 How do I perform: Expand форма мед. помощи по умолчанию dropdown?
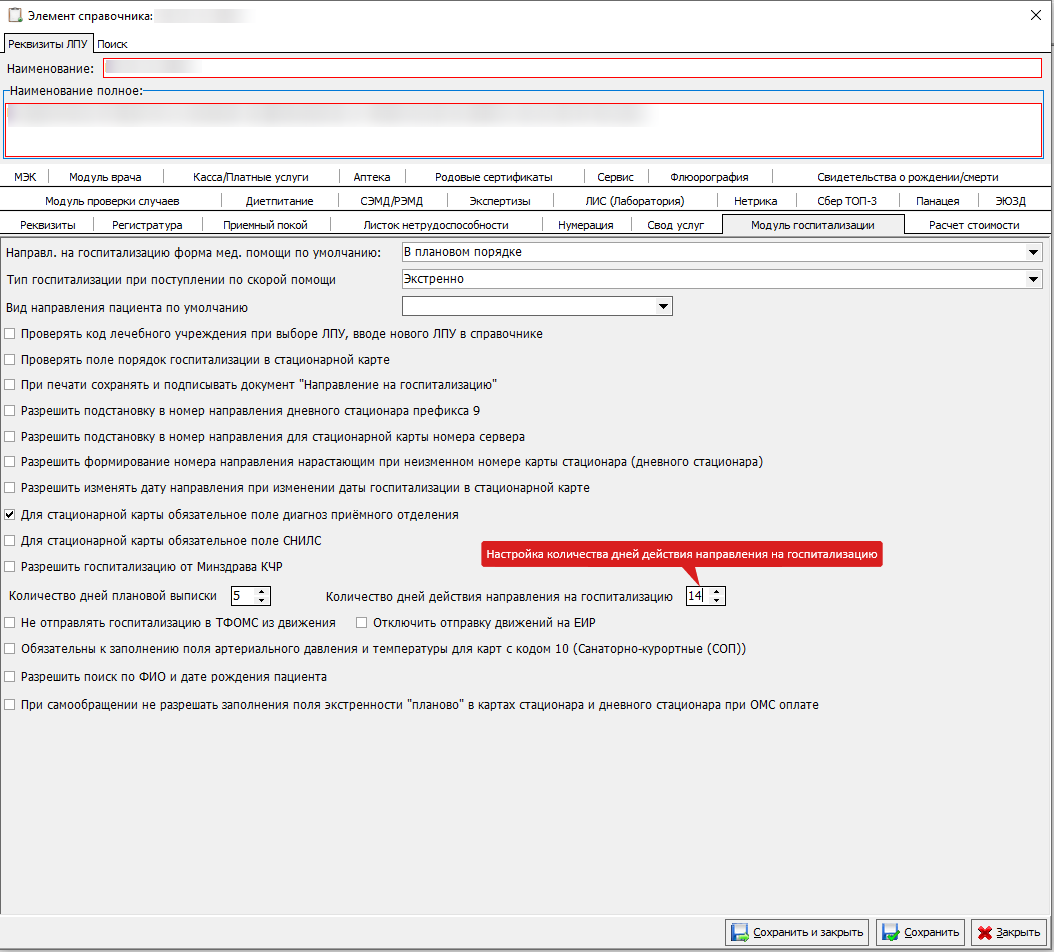(1033, 252)
